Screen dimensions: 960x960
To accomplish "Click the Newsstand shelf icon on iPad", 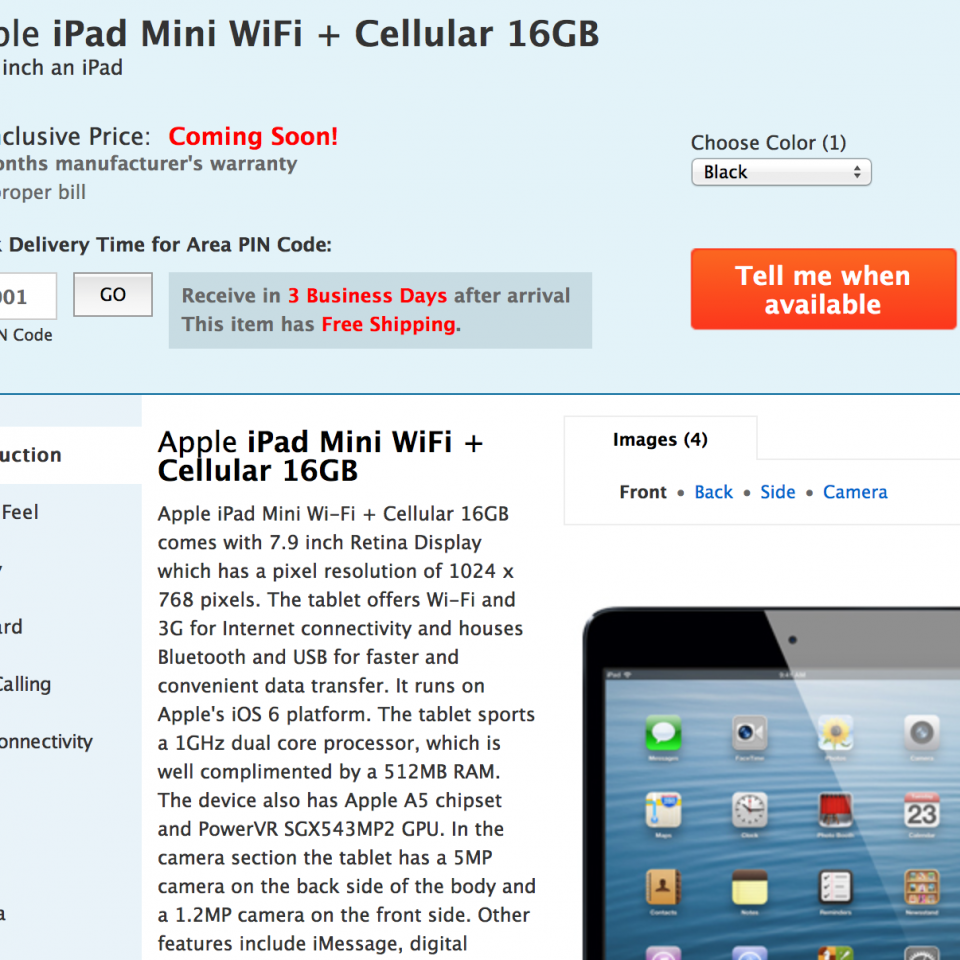I will point(921,887).
